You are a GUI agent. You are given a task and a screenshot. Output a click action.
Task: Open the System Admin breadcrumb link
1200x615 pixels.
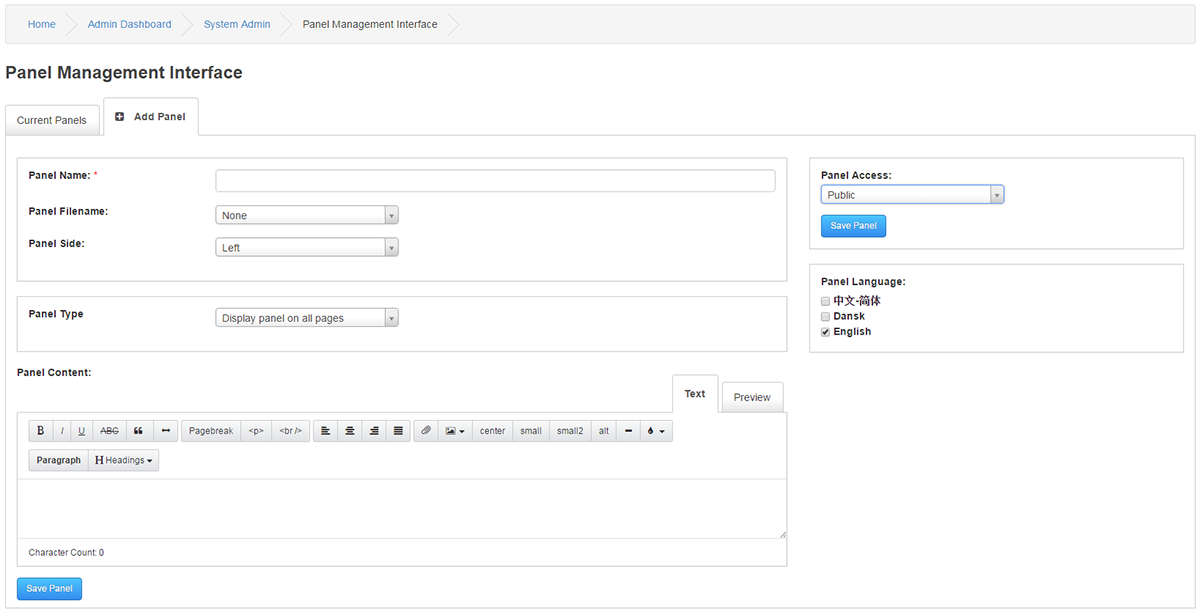pos(237,24)
